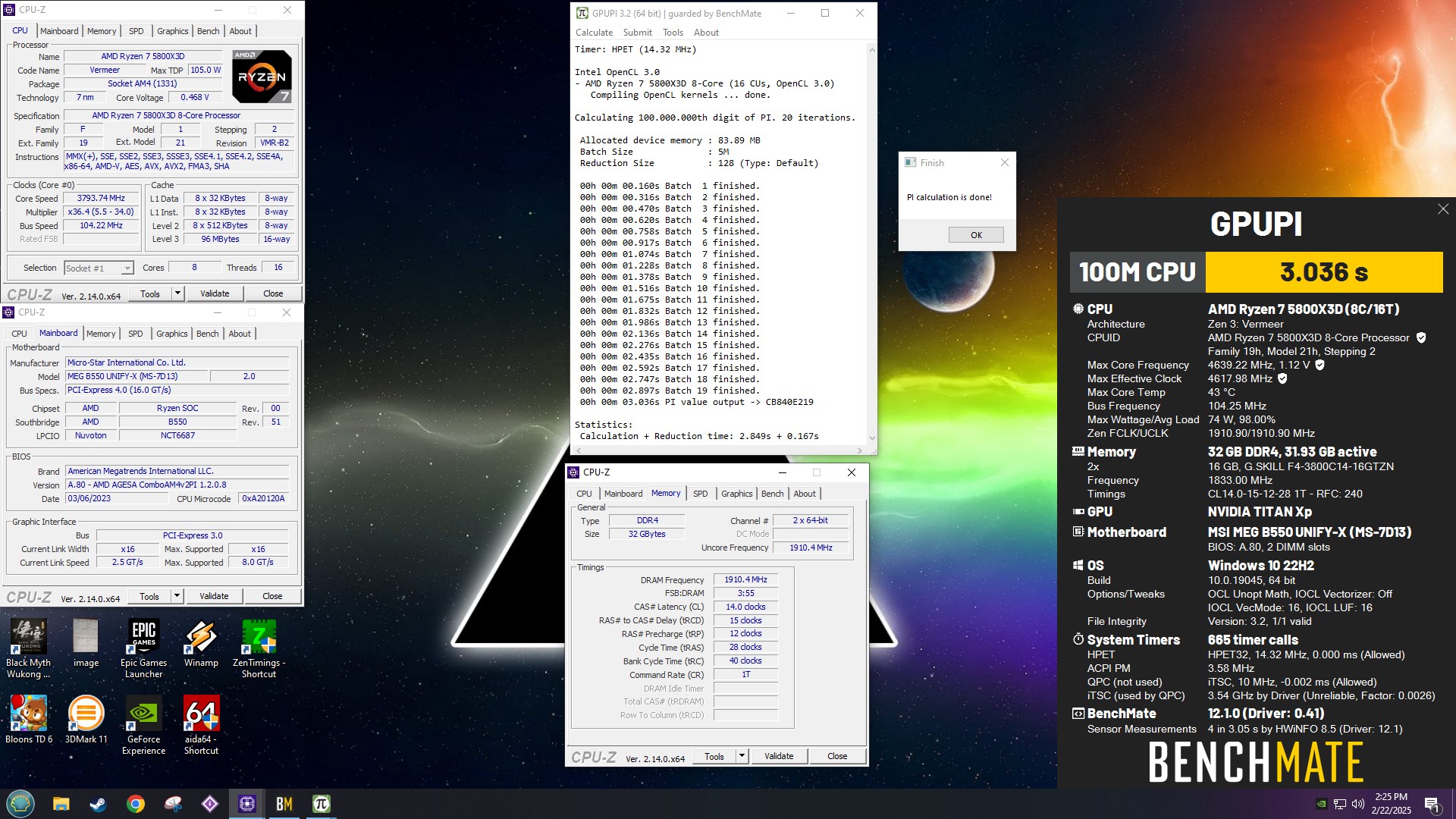Screen dimensions: 1456x819
Task: Switch to BenchMate taskbar icon
Action: pyautogui.click(x=284, y=804)
